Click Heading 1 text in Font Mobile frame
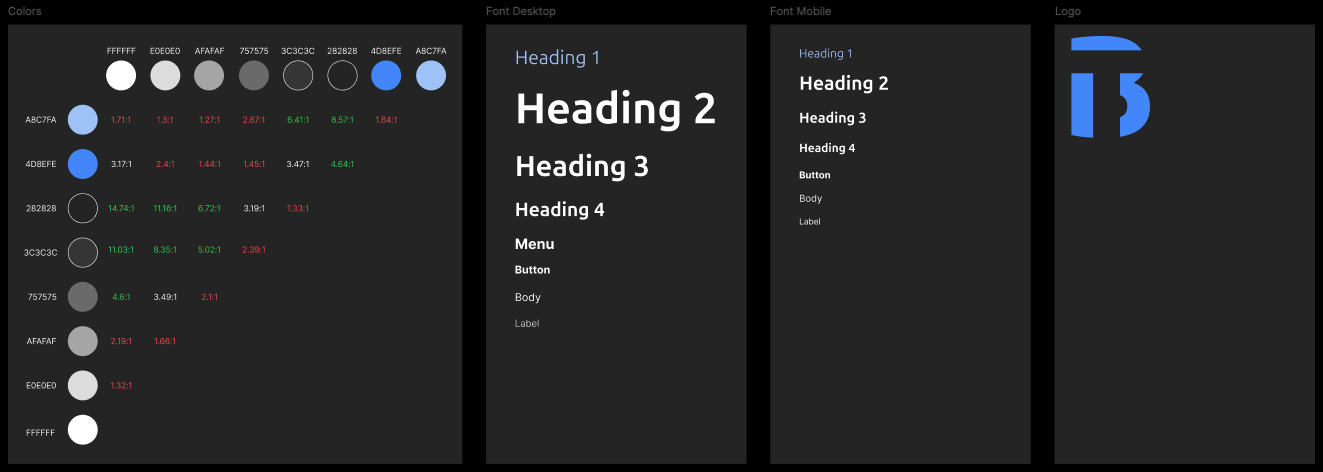Viewport: 1323px width, 472px height. pos(826,54)
